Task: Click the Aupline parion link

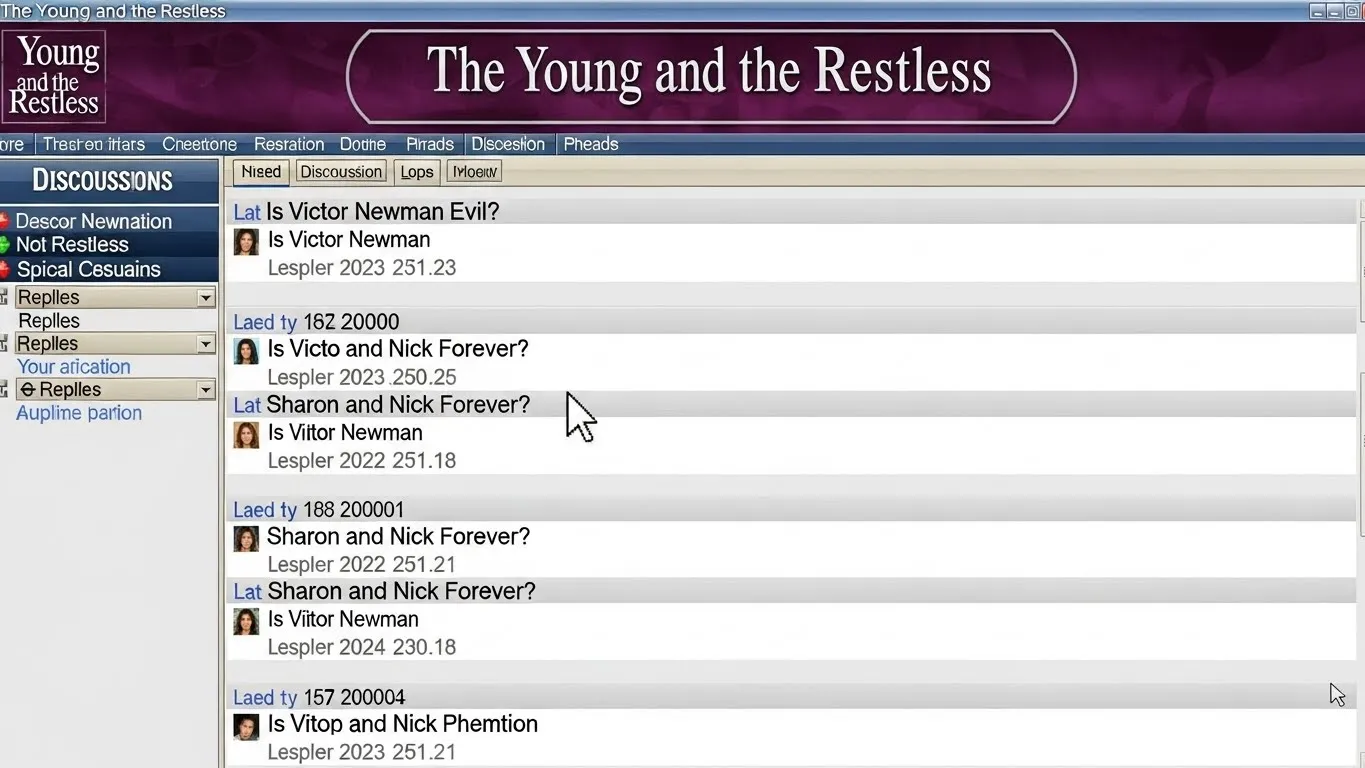Action: click(79, 413)
